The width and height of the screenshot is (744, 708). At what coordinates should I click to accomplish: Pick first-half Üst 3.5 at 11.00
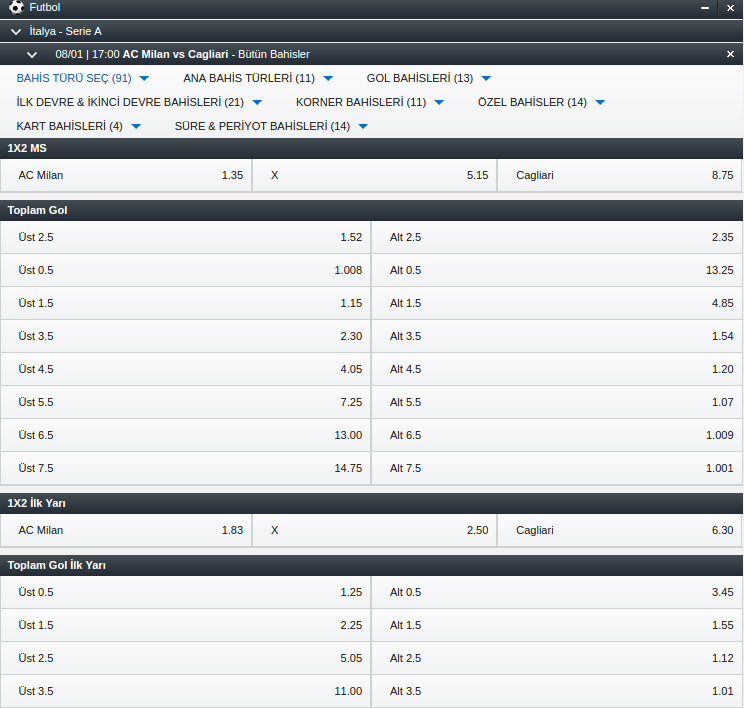click(x=186, y=691)
